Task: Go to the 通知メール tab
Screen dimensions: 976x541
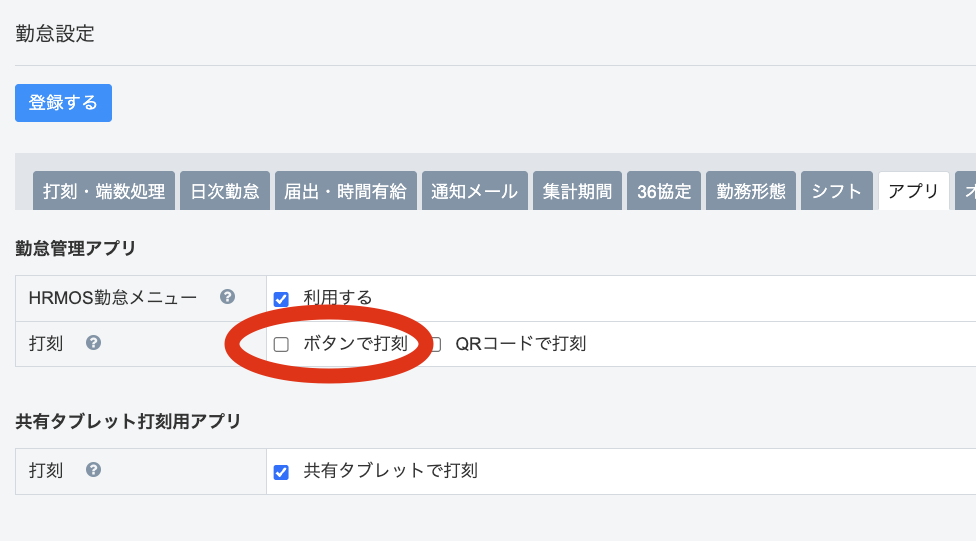Action: tap(474, 191)
